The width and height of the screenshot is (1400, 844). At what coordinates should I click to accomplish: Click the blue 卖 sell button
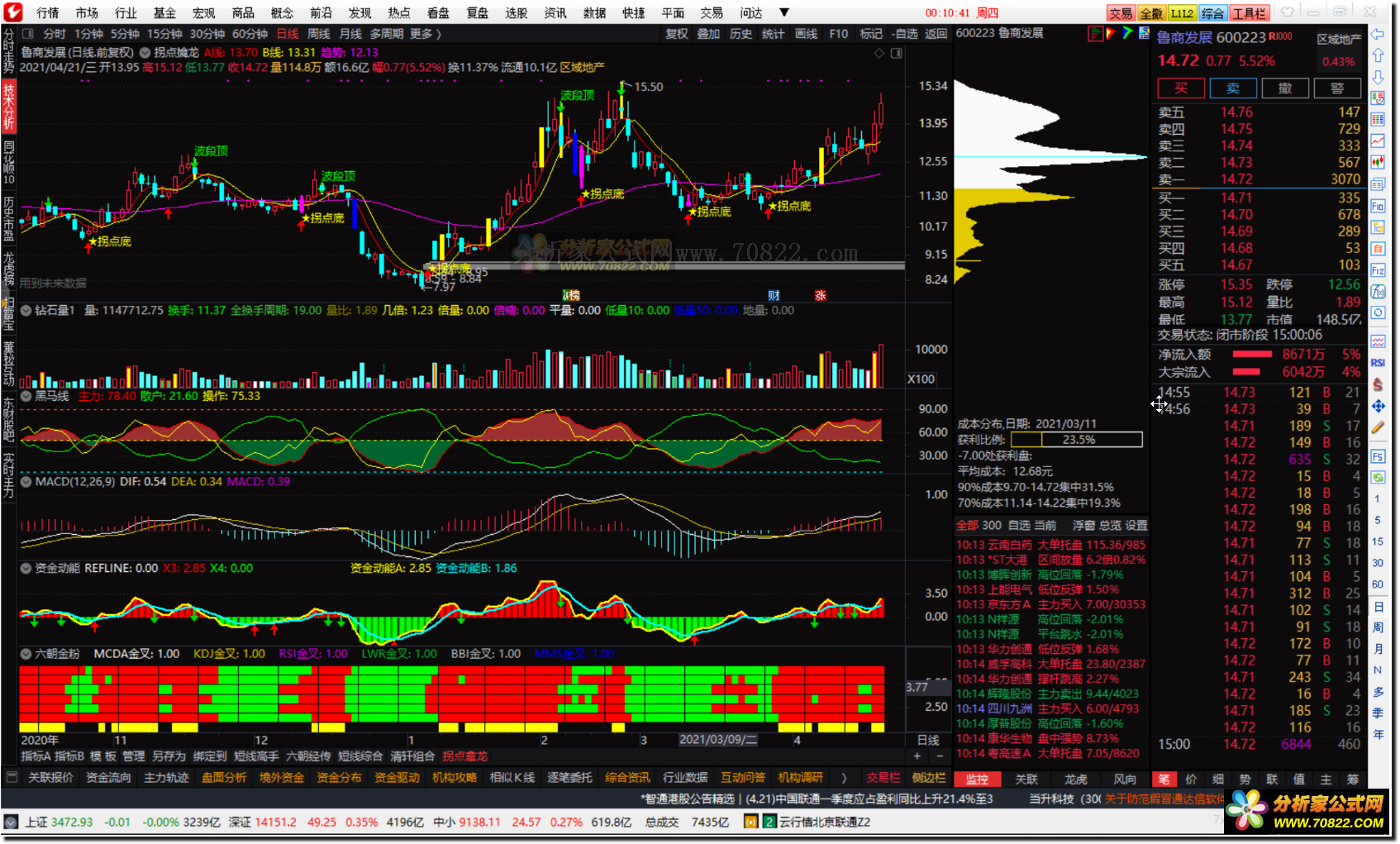click(x=1233, y=88)
